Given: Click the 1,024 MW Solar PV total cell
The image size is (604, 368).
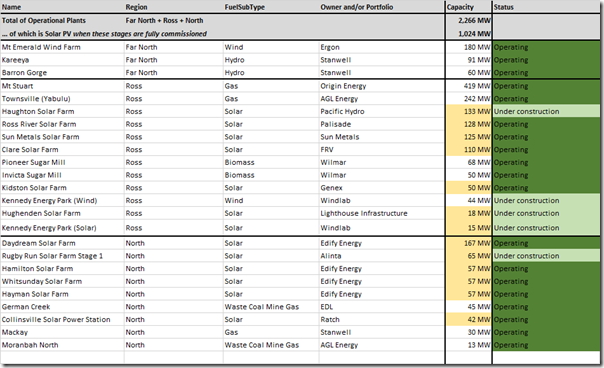Looking at the screenshot, I should tap(468, 34).
